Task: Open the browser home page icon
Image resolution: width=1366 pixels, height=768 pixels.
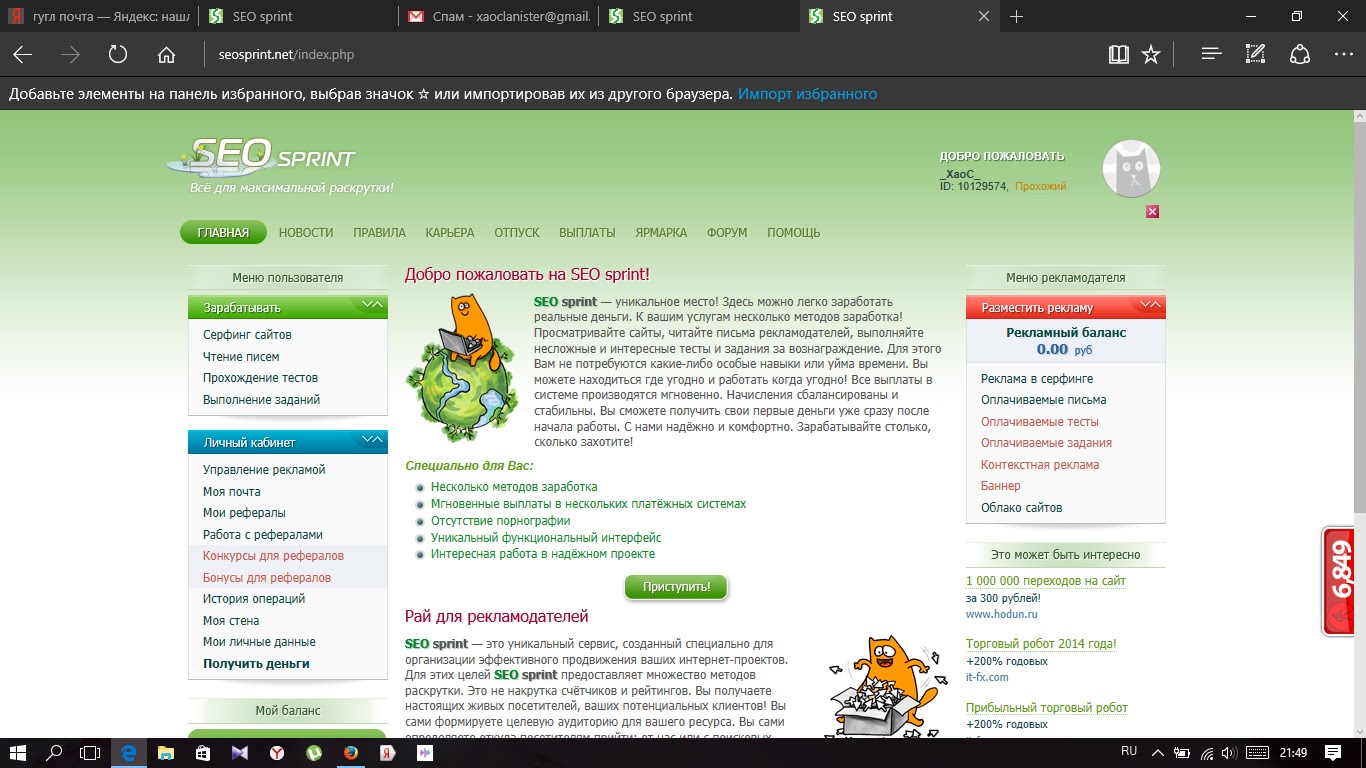Action: 167,55
